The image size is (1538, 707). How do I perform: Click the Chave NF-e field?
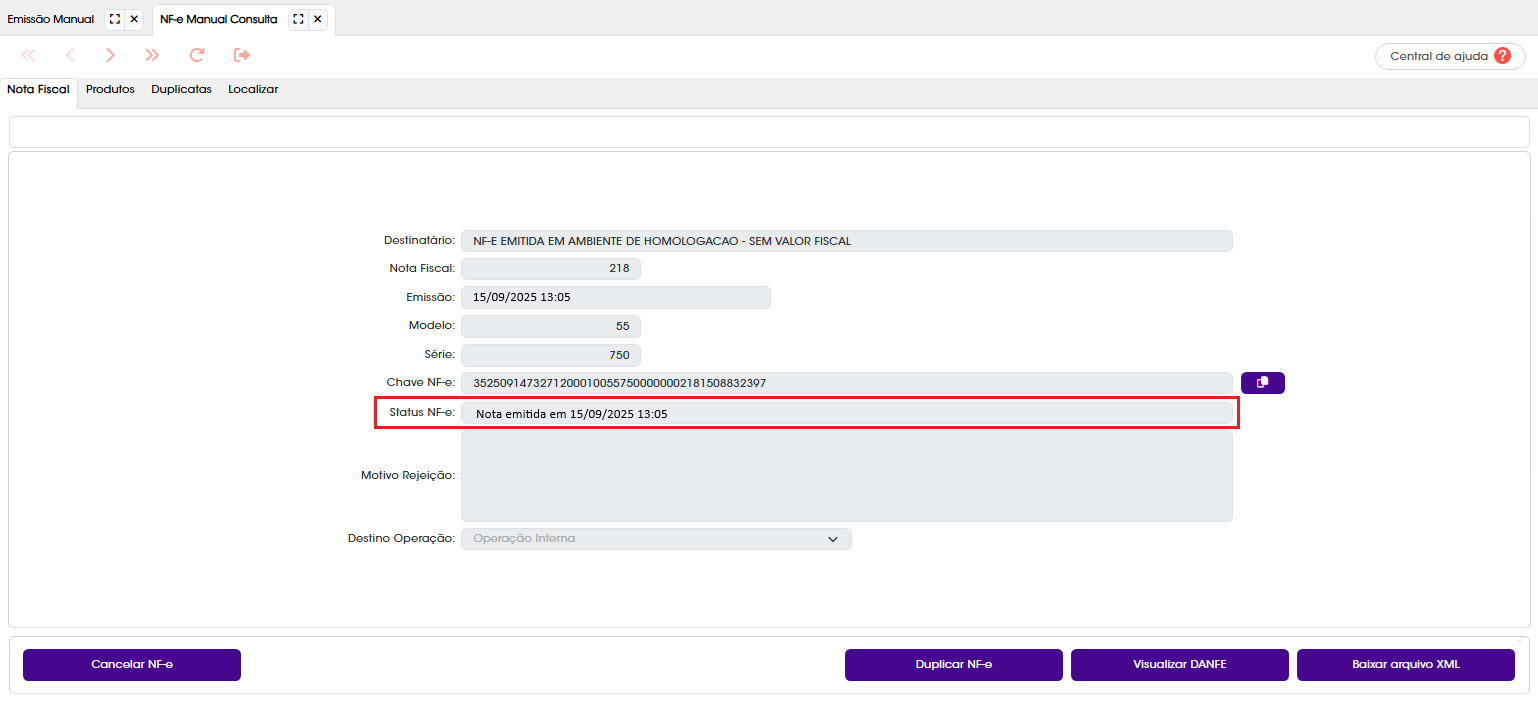(x=846, y=383)
